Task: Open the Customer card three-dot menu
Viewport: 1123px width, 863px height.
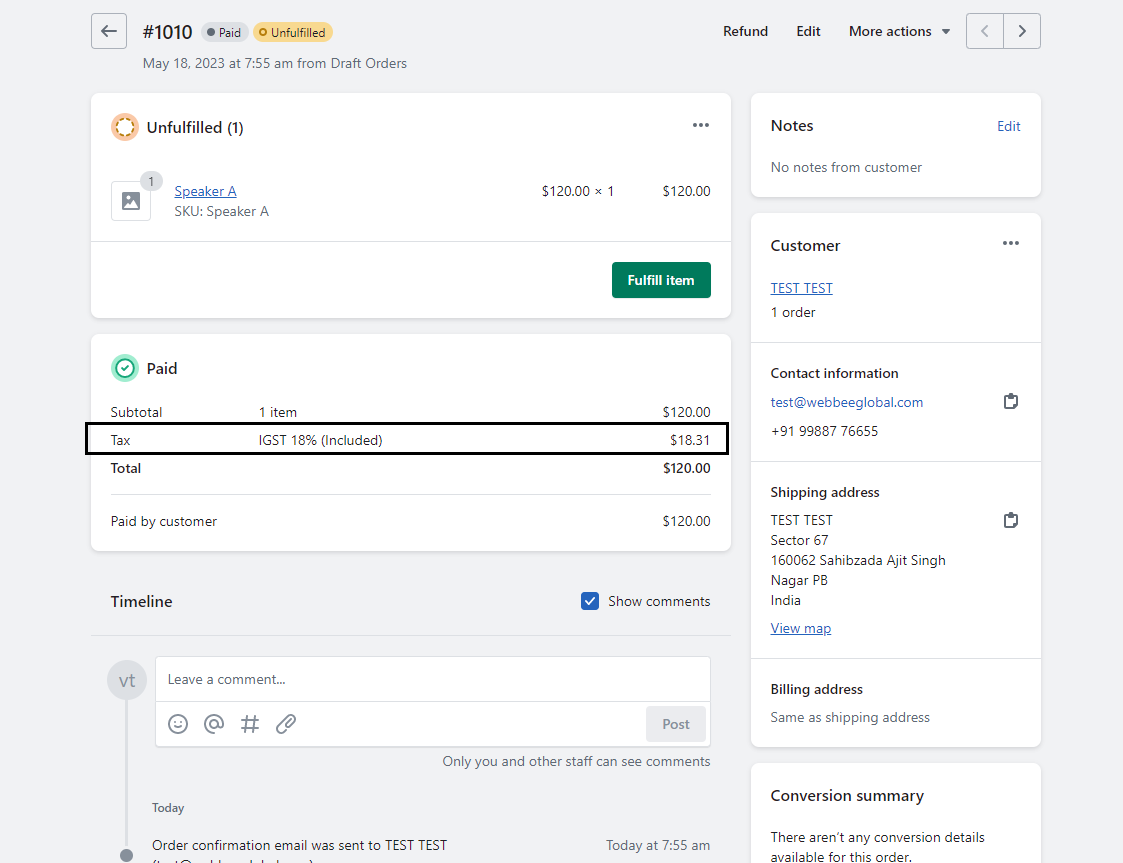Action: coord(1011,244)
